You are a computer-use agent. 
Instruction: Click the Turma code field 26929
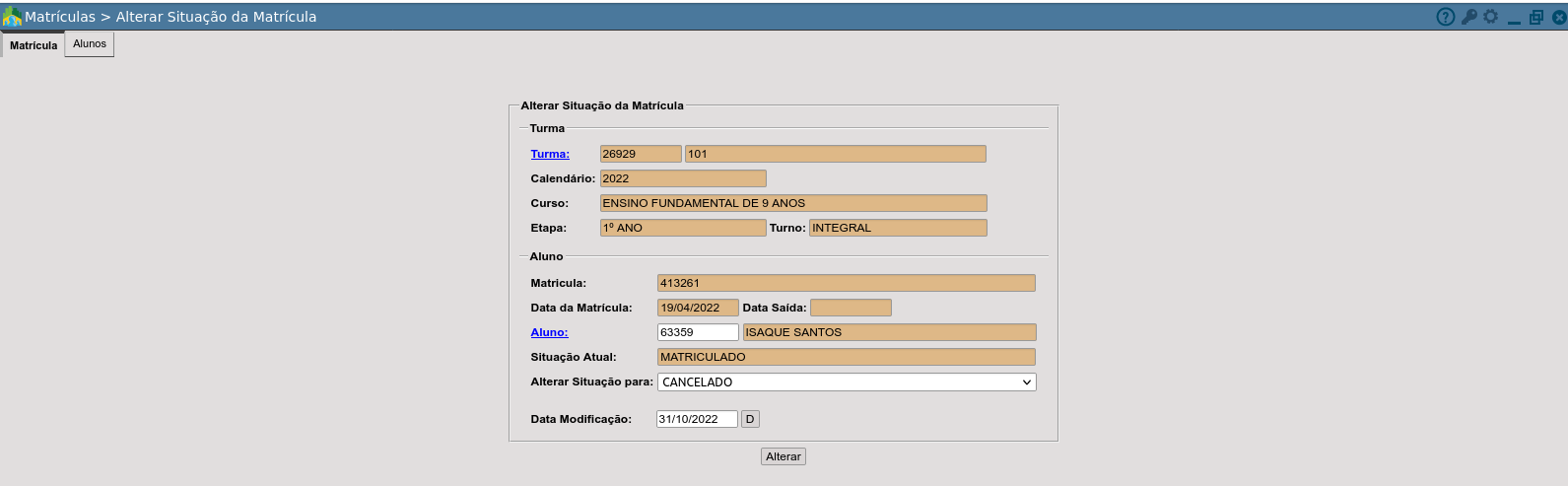(641, 154)
